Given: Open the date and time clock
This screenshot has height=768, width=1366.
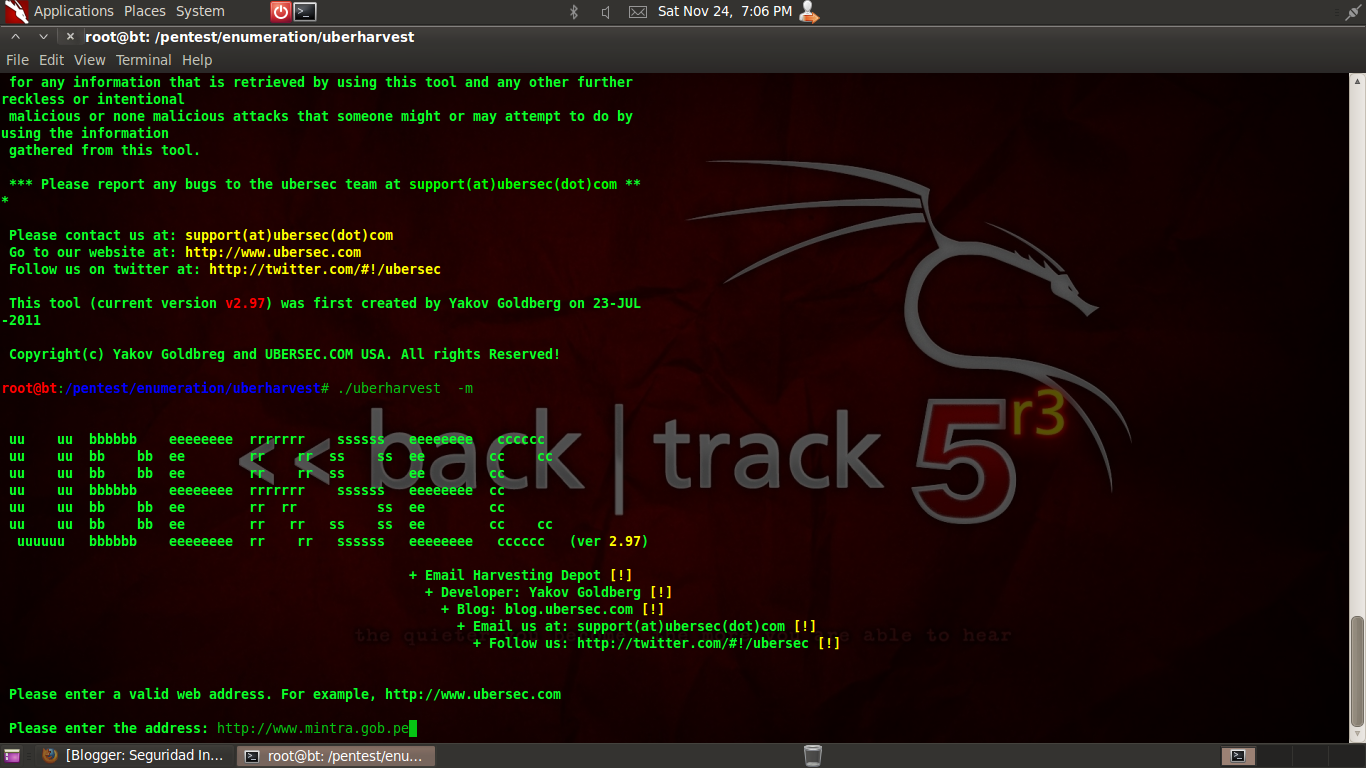Looking at the screenshot, I should [725, 11].
